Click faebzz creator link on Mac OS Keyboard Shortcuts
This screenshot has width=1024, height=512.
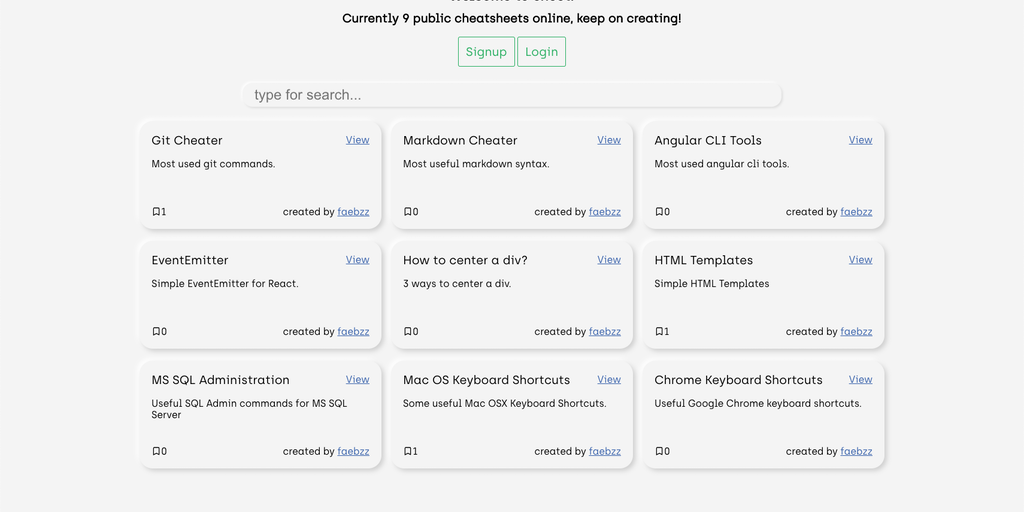click(x=604, y=452)
